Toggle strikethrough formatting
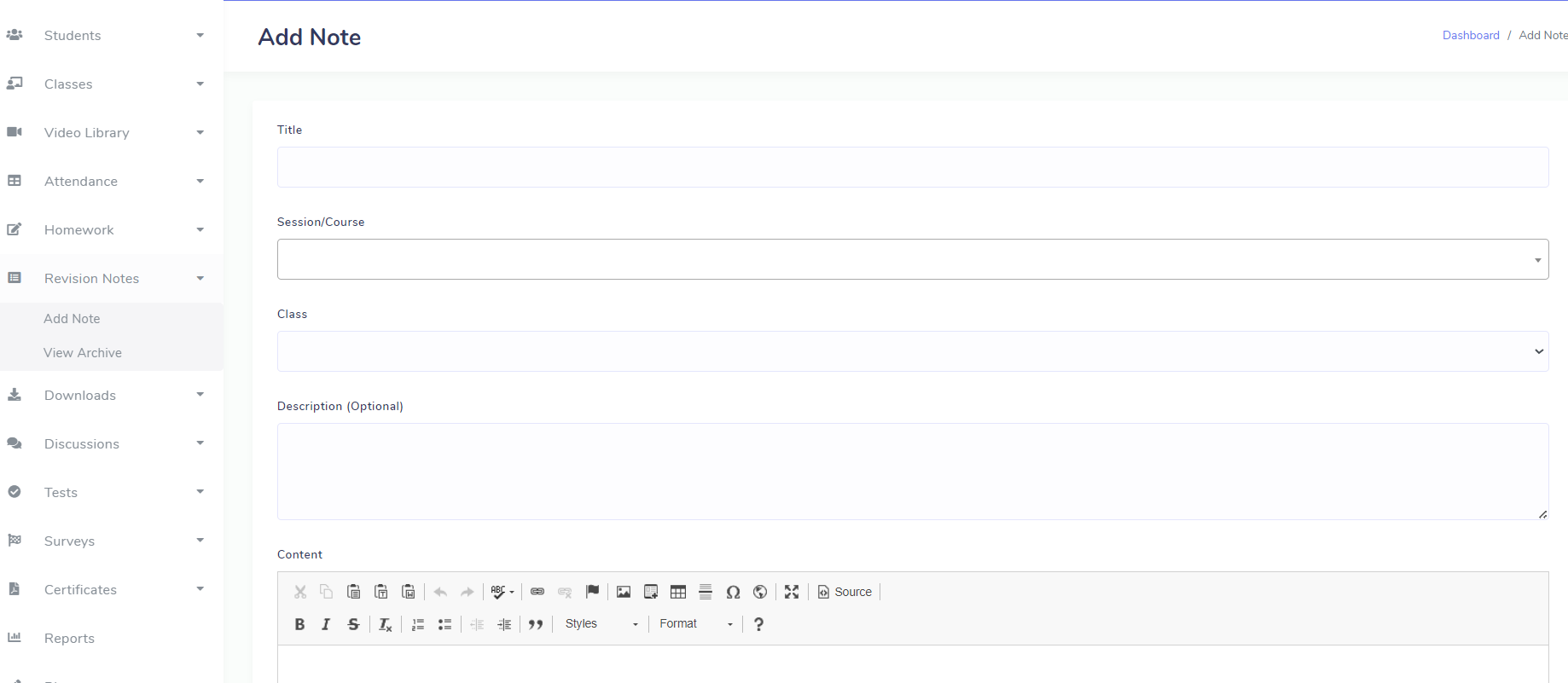Viewport: 1568px width, 683px height. [x=353, y=624]
